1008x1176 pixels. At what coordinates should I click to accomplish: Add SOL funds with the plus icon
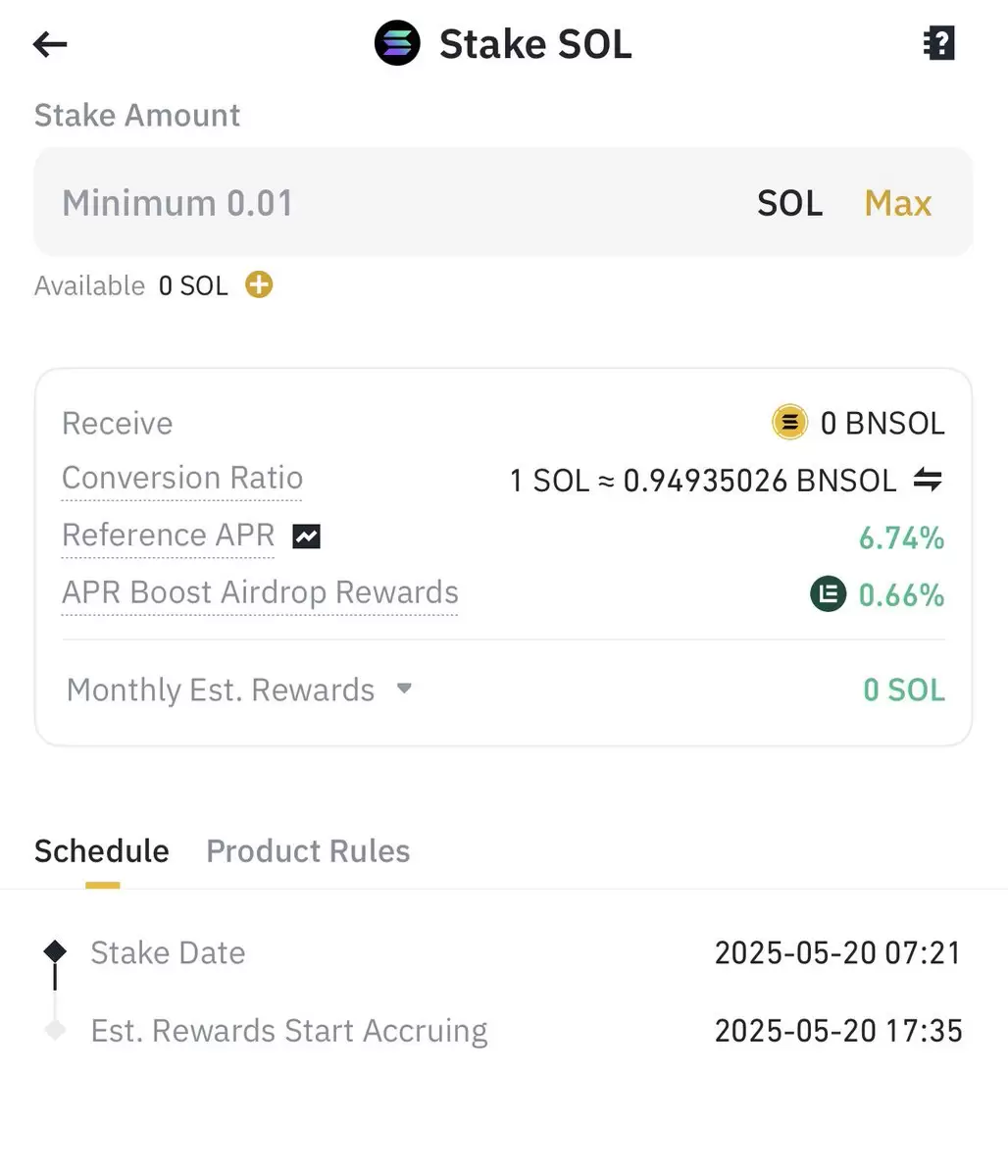point(259,285)
